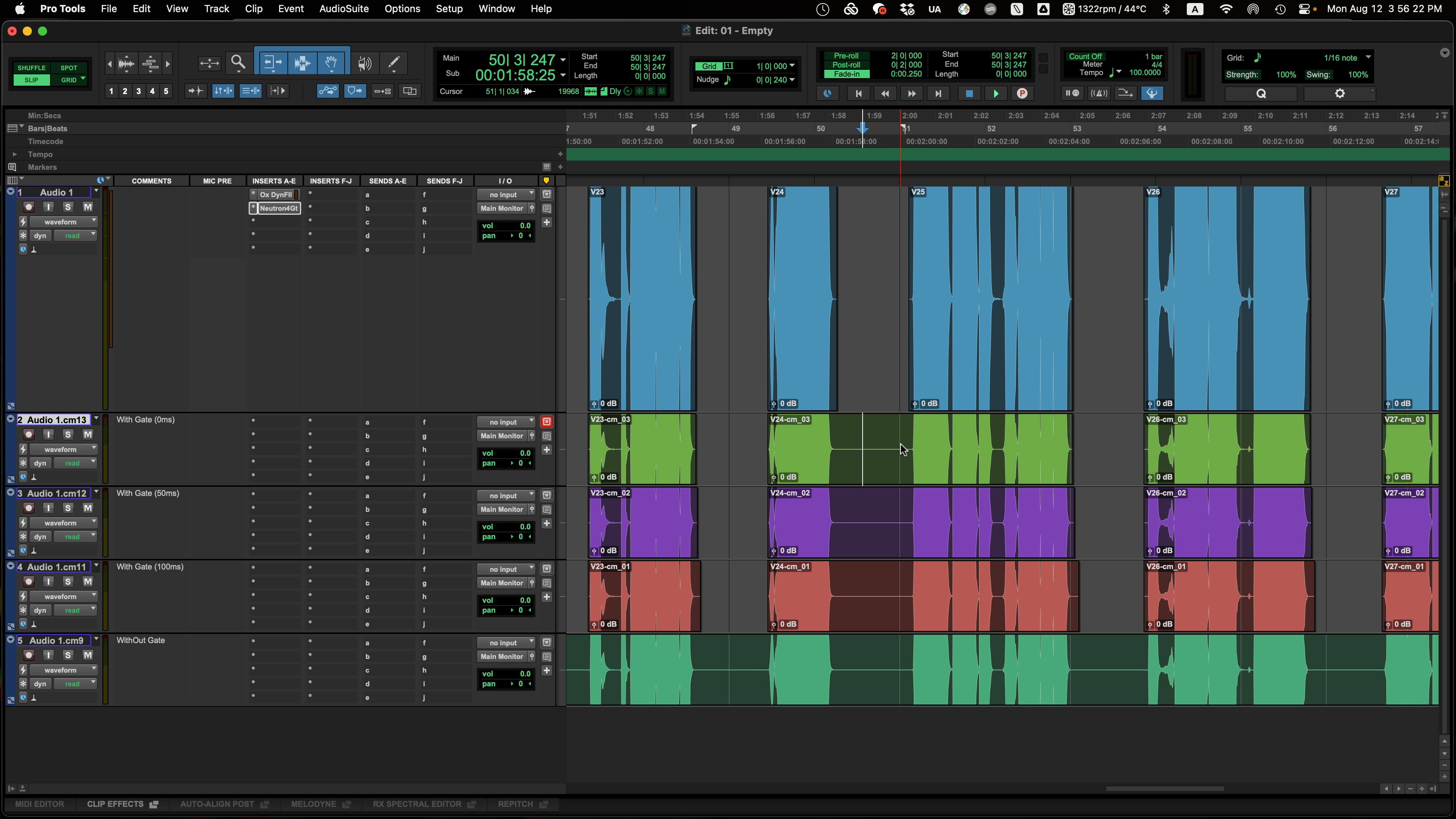This screenshot has width=1456, height=819.
Task: Click the green Play transport button
Action: (995, 93)
